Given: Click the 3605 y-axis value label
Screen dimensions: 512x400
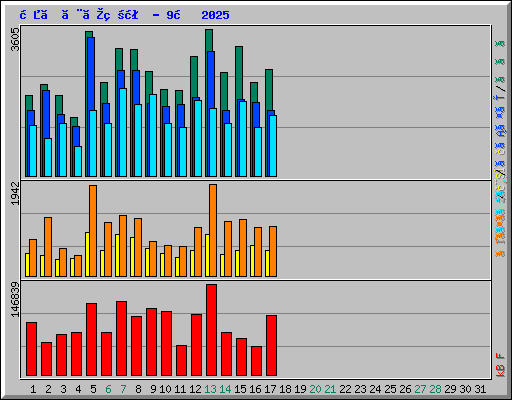Looking at the screenshot, I should (x=15, y=39).
